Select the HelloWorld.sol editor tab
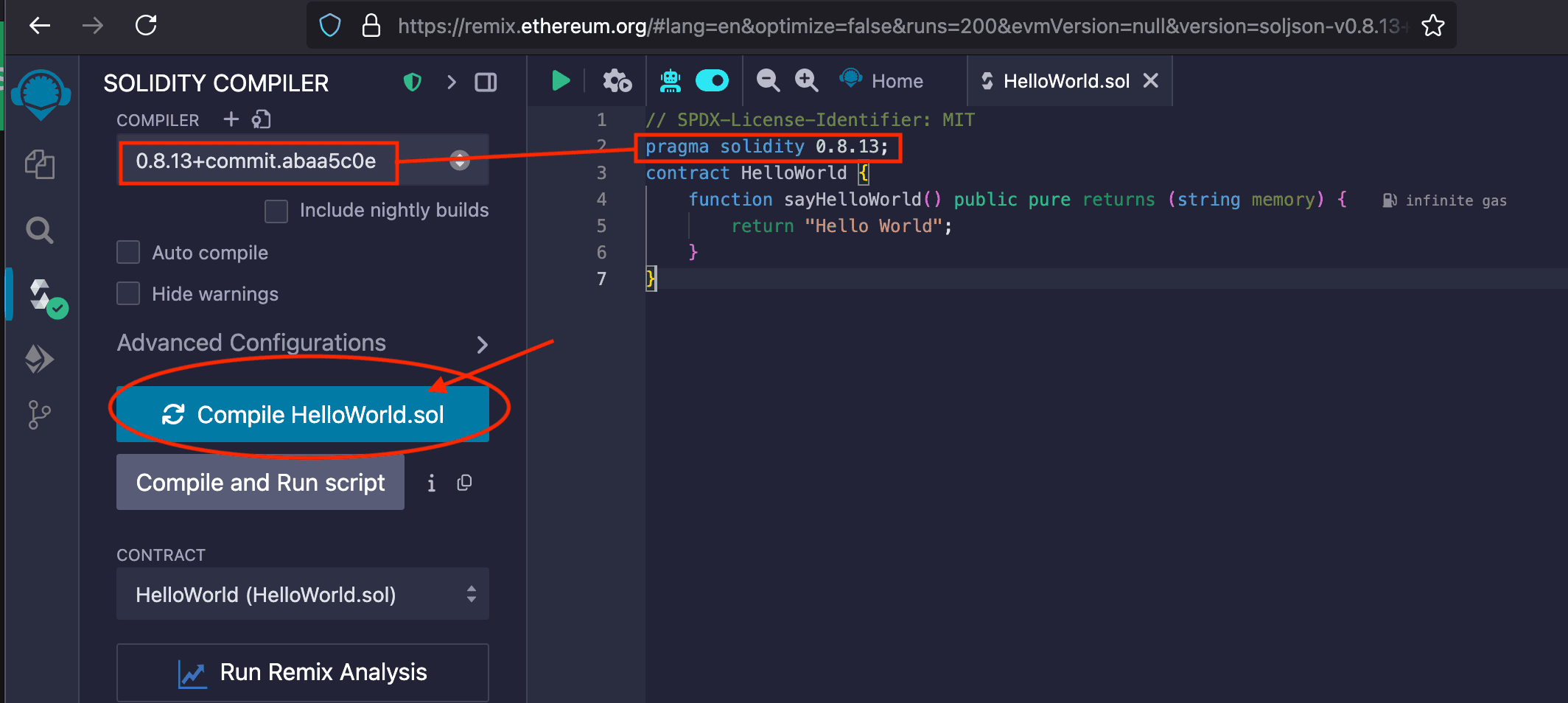 click(1065, 80)
